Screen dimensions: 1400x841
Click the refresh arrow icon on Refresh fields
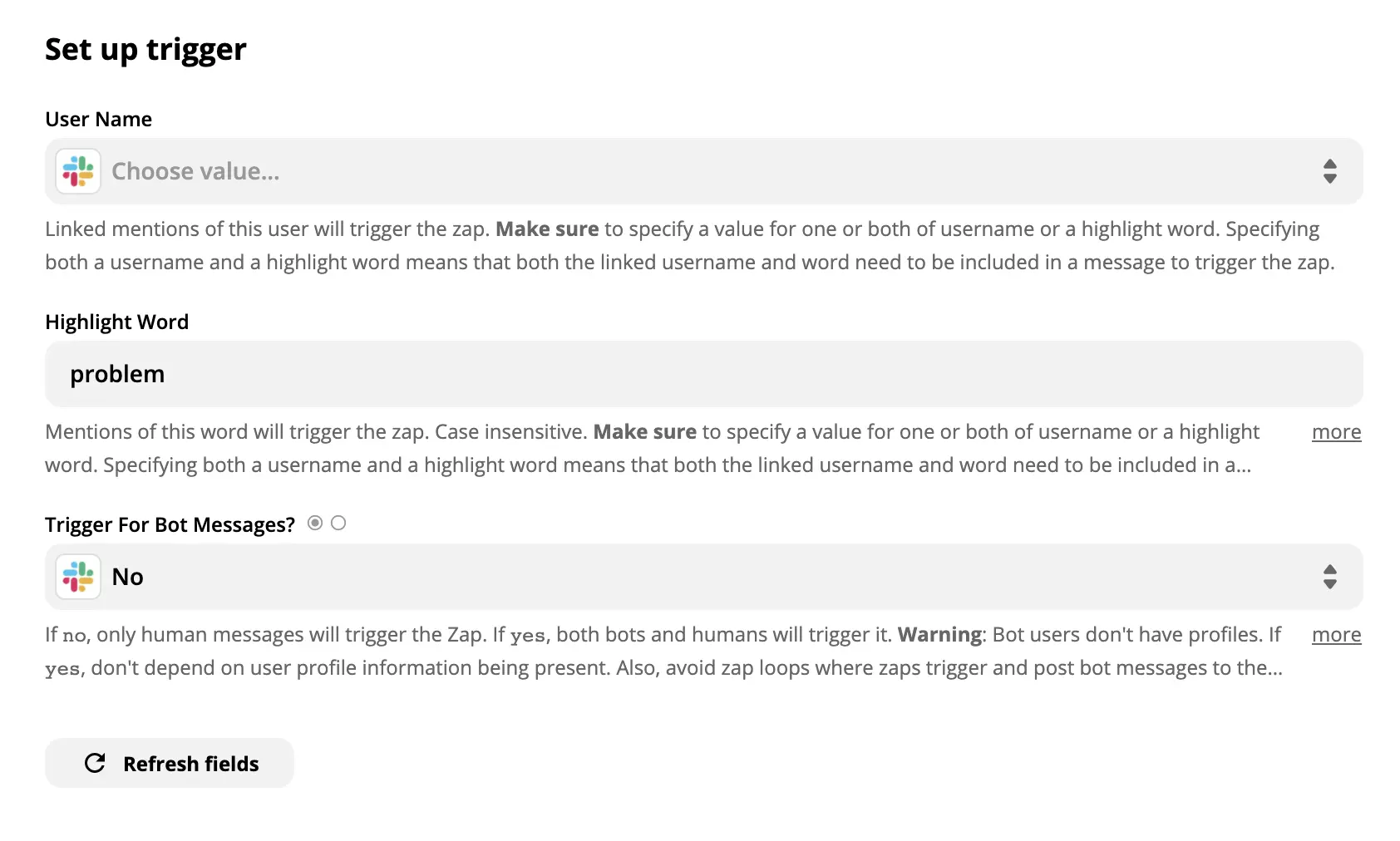(94, 762)
